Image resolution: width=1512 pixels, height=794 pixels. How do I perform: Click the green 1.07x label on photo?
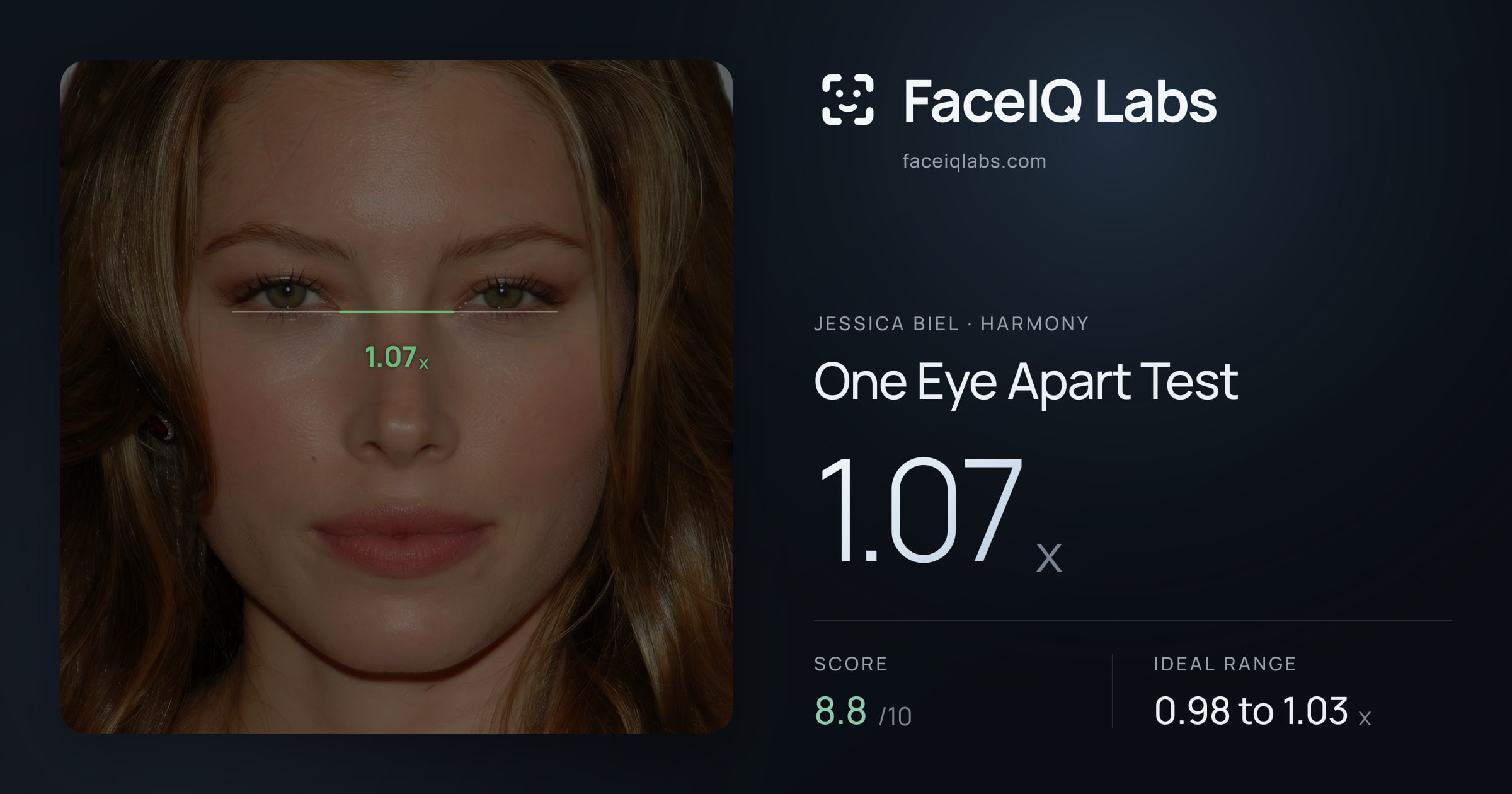coord(397,357)
